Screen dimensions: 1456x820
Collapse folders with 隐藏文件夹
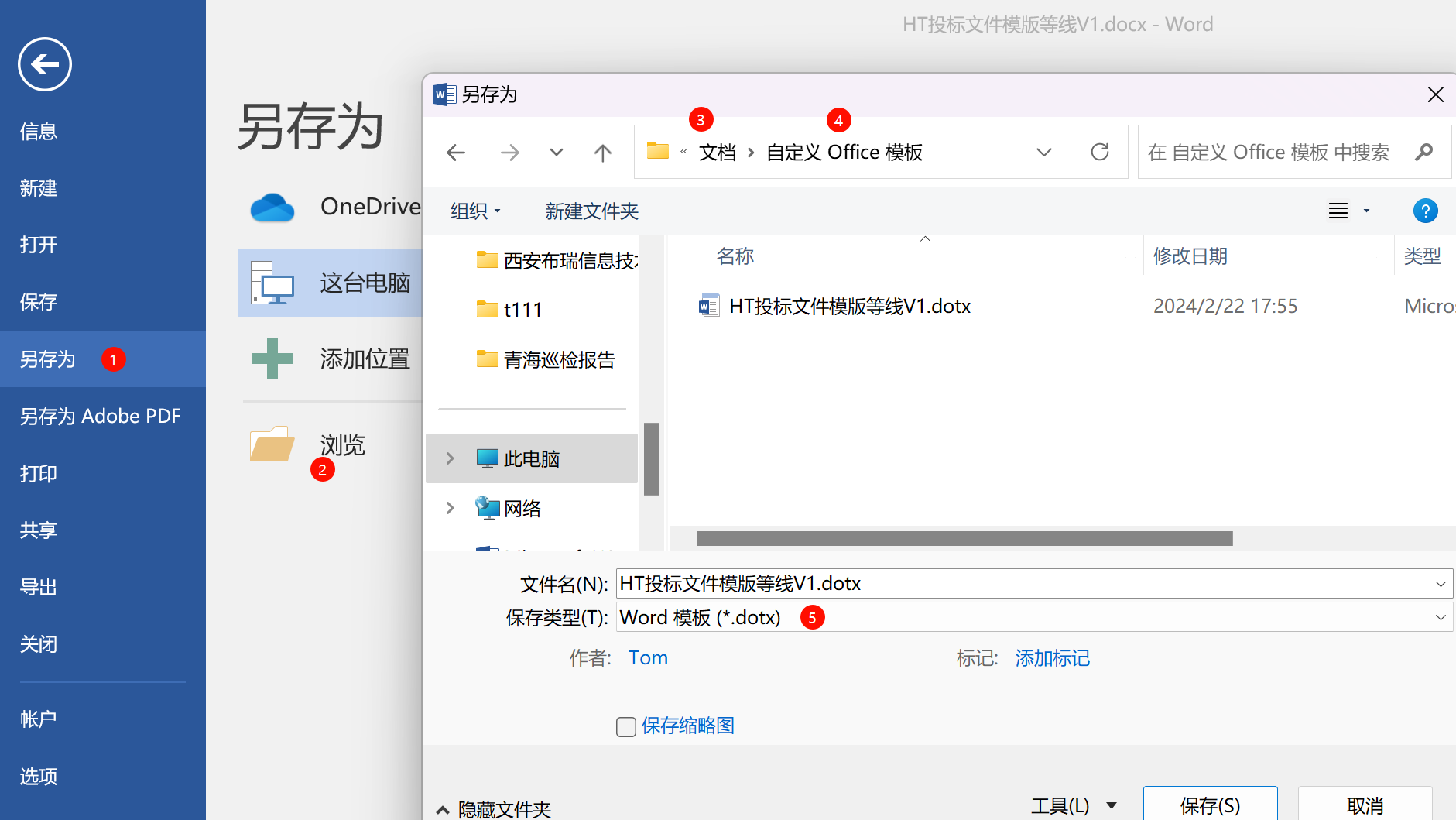494,809
